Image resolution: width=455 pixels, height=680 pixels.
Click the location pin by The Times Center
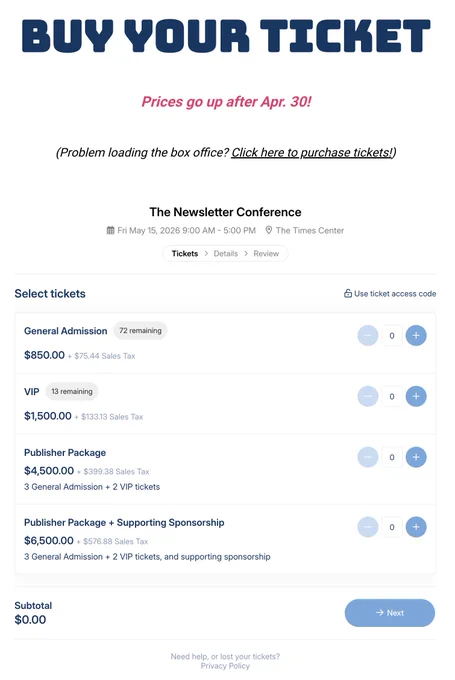pos(268,230)
